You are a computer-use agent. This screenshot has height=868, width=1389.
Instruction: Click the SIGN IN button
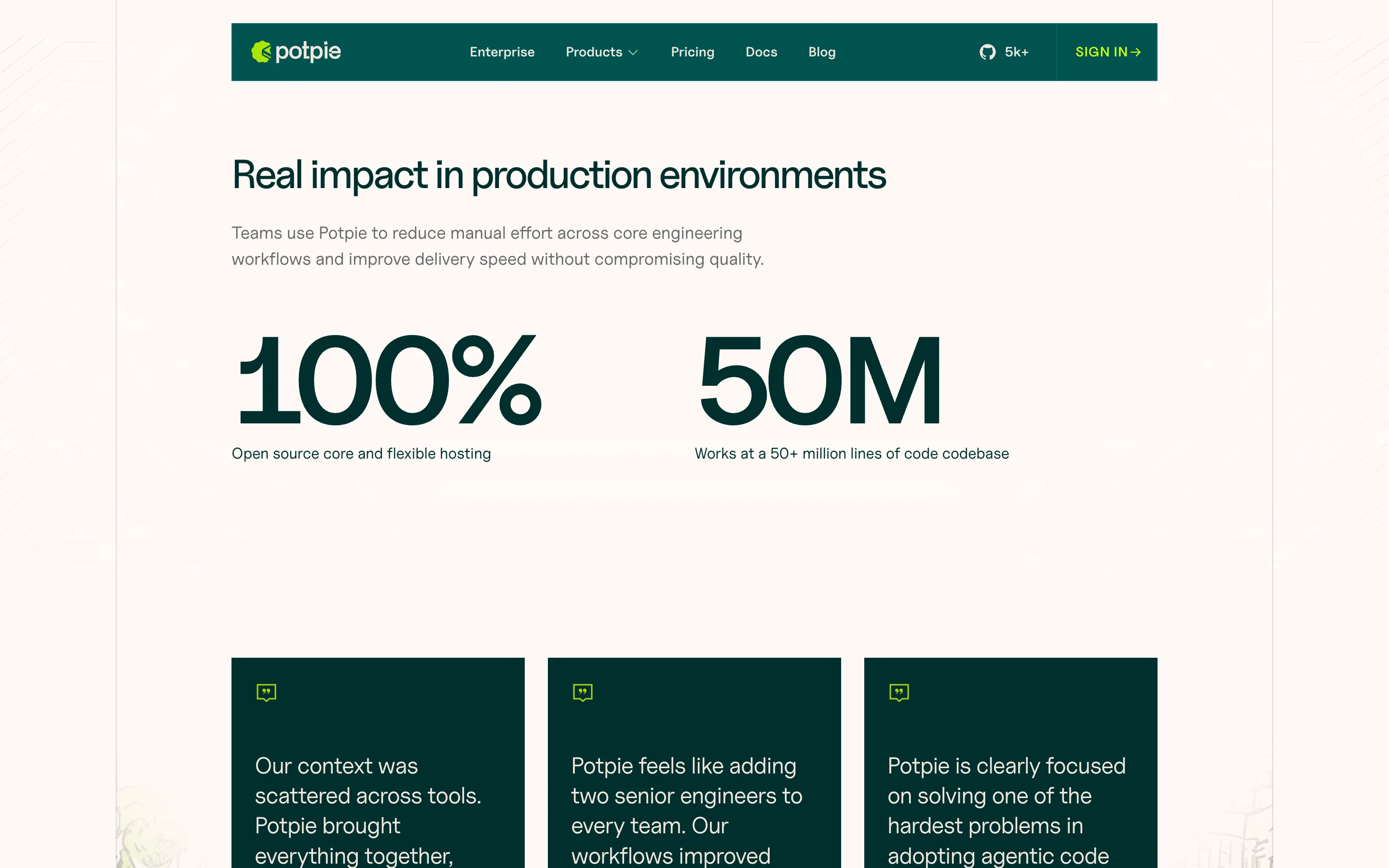pos(1101,52)
